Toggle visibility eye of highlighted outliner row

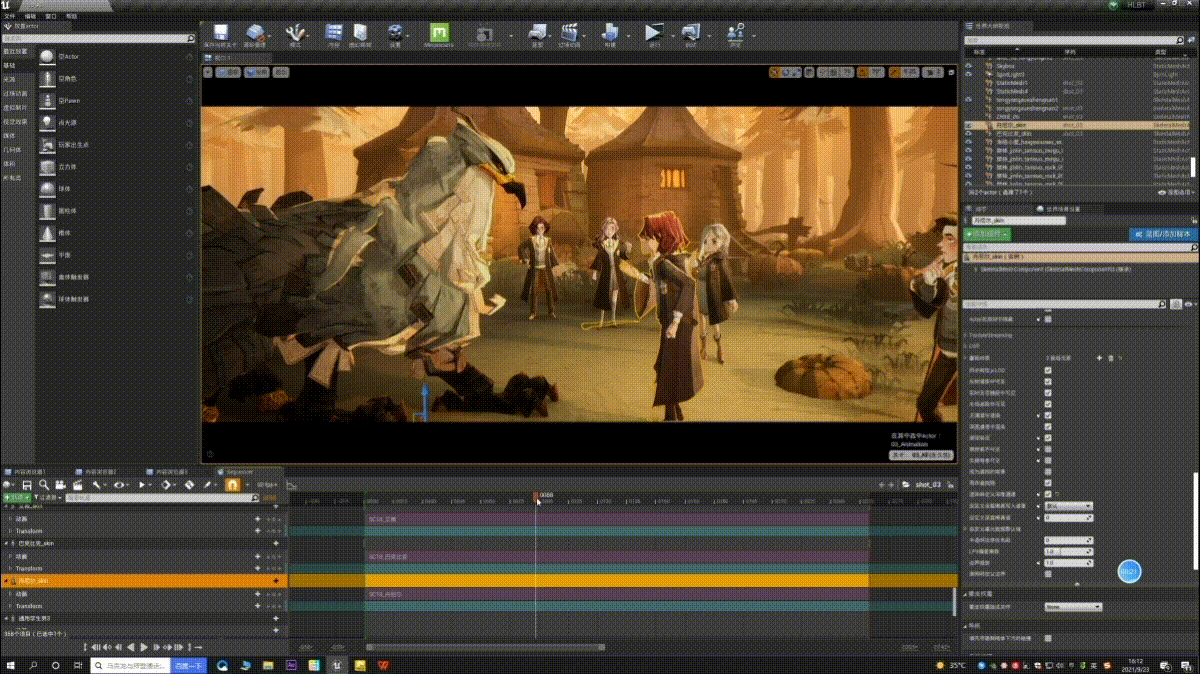pyautogui.click(x=968, y=125)
